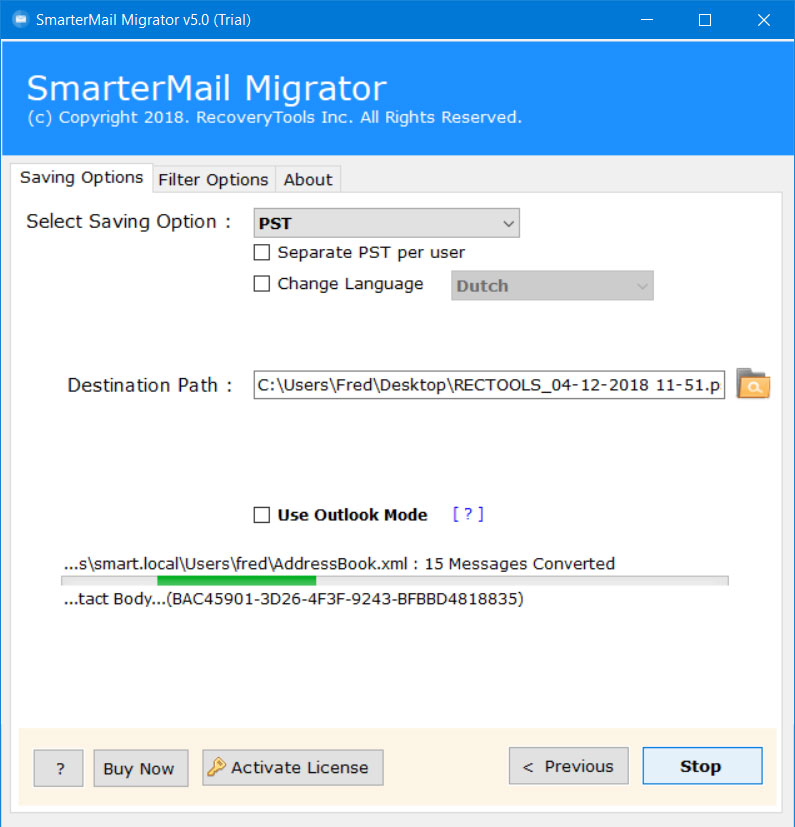Click the question mark help button
The height and width of the screenshot is (827, 795).
click(59, 768)
